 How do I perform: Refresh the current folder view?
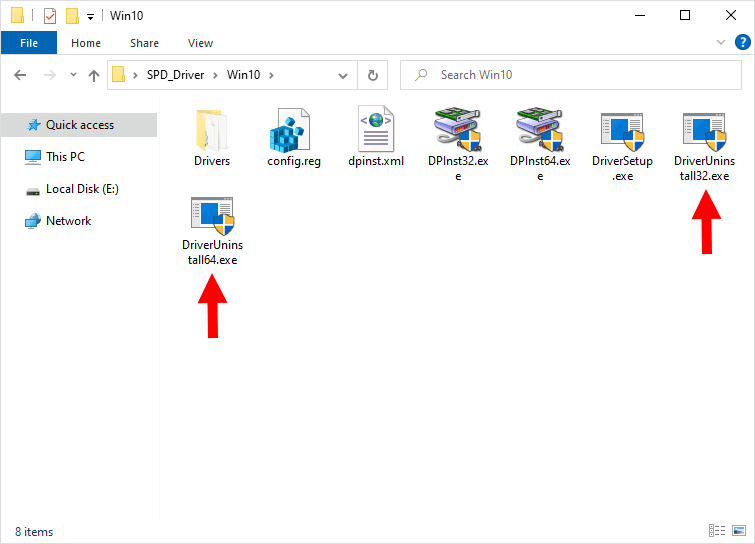(x=373, y=75)
